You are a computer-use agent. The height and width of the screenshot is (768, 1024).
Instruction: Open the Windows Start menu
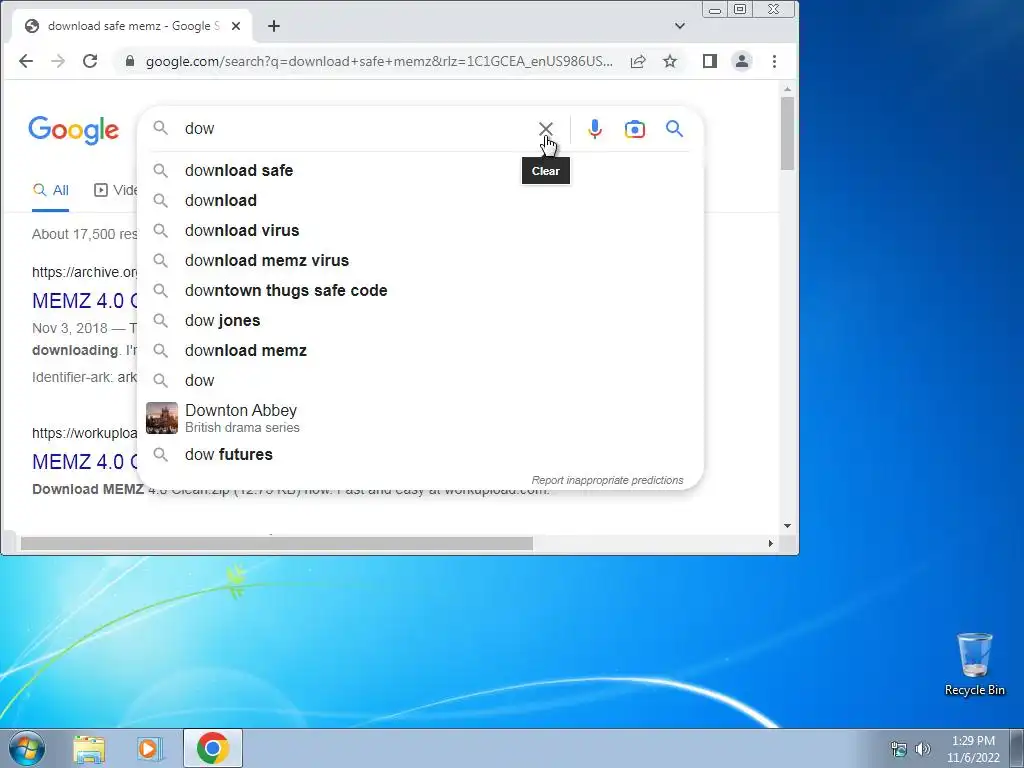point(26,748)
